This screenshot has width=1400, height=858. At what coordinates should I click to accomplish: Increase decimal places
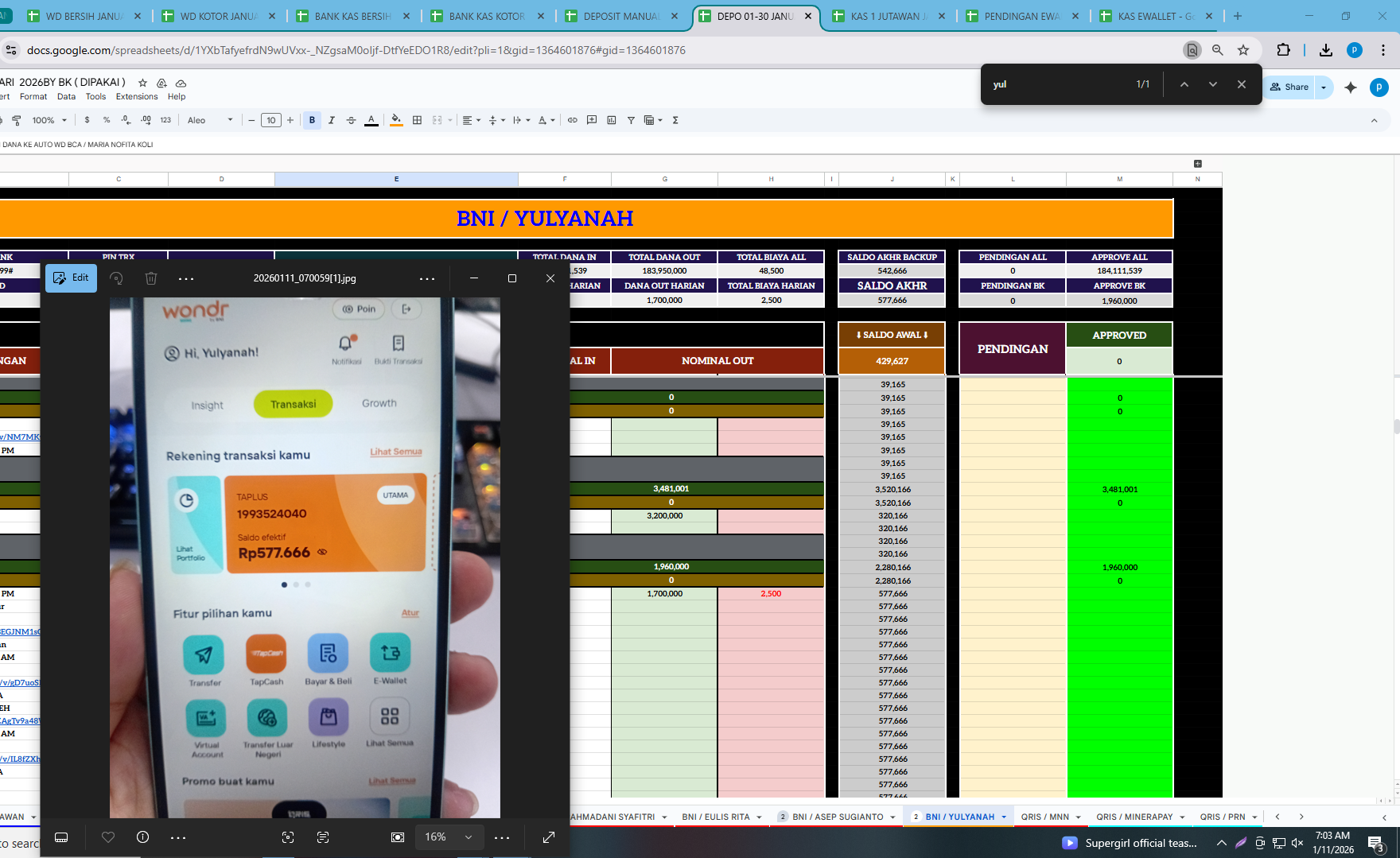tap(146, 120)
